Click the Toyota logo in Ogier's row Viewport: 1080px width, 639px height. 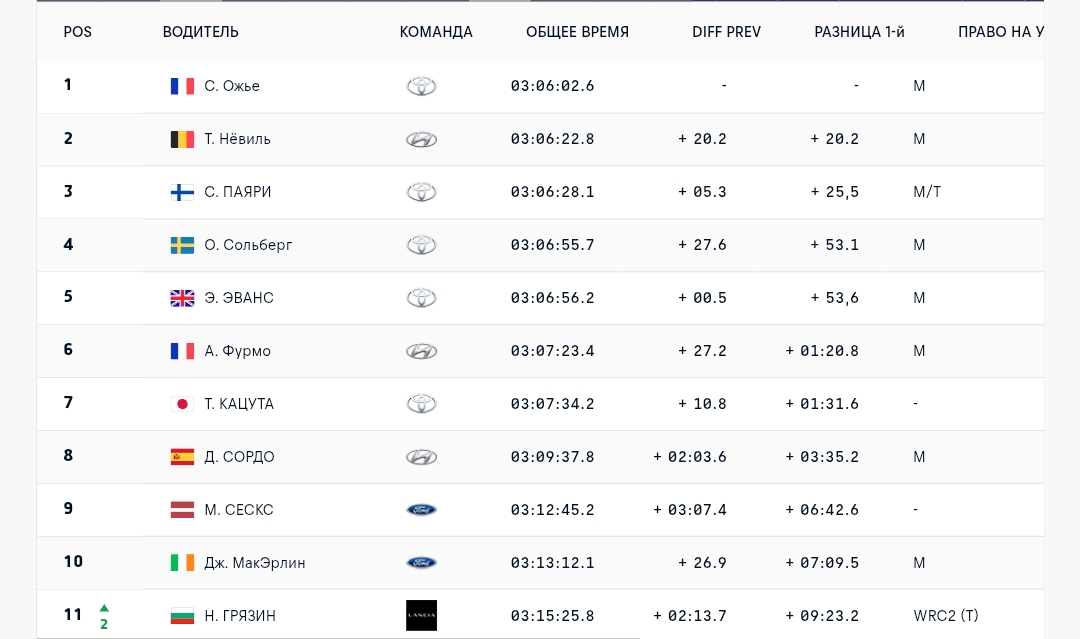tap(421, 86)
